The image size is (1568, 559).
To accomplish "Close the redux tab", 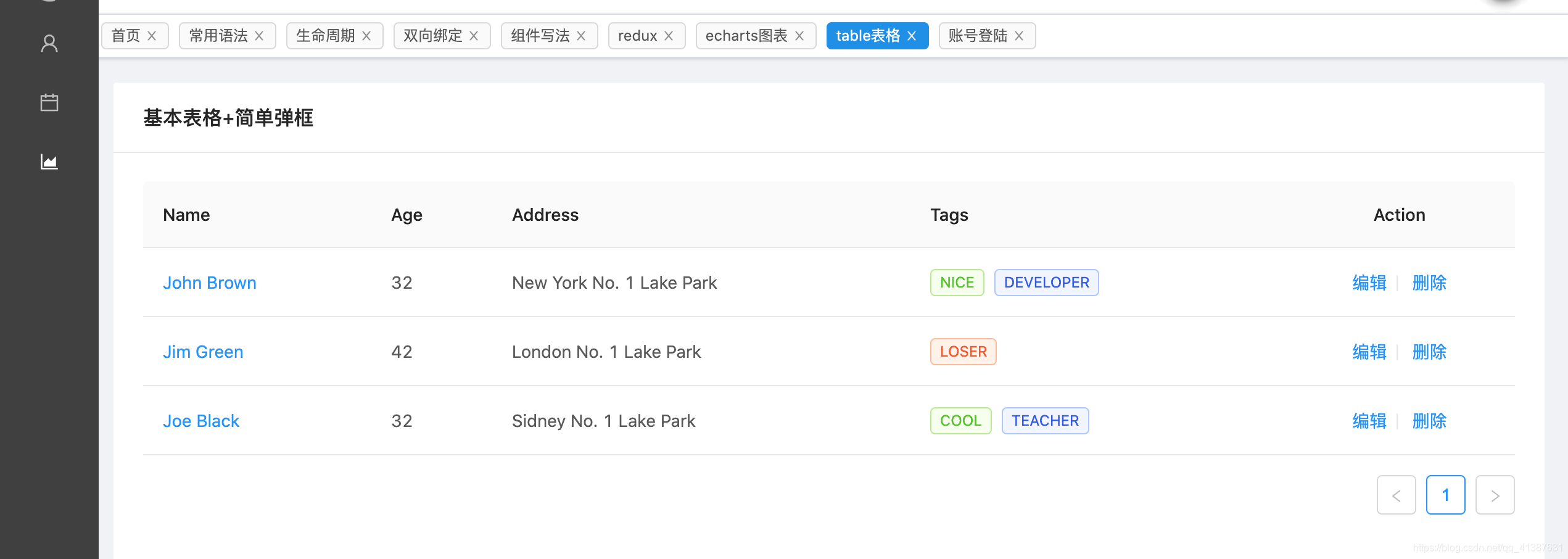I will click(x=670, y=35).
